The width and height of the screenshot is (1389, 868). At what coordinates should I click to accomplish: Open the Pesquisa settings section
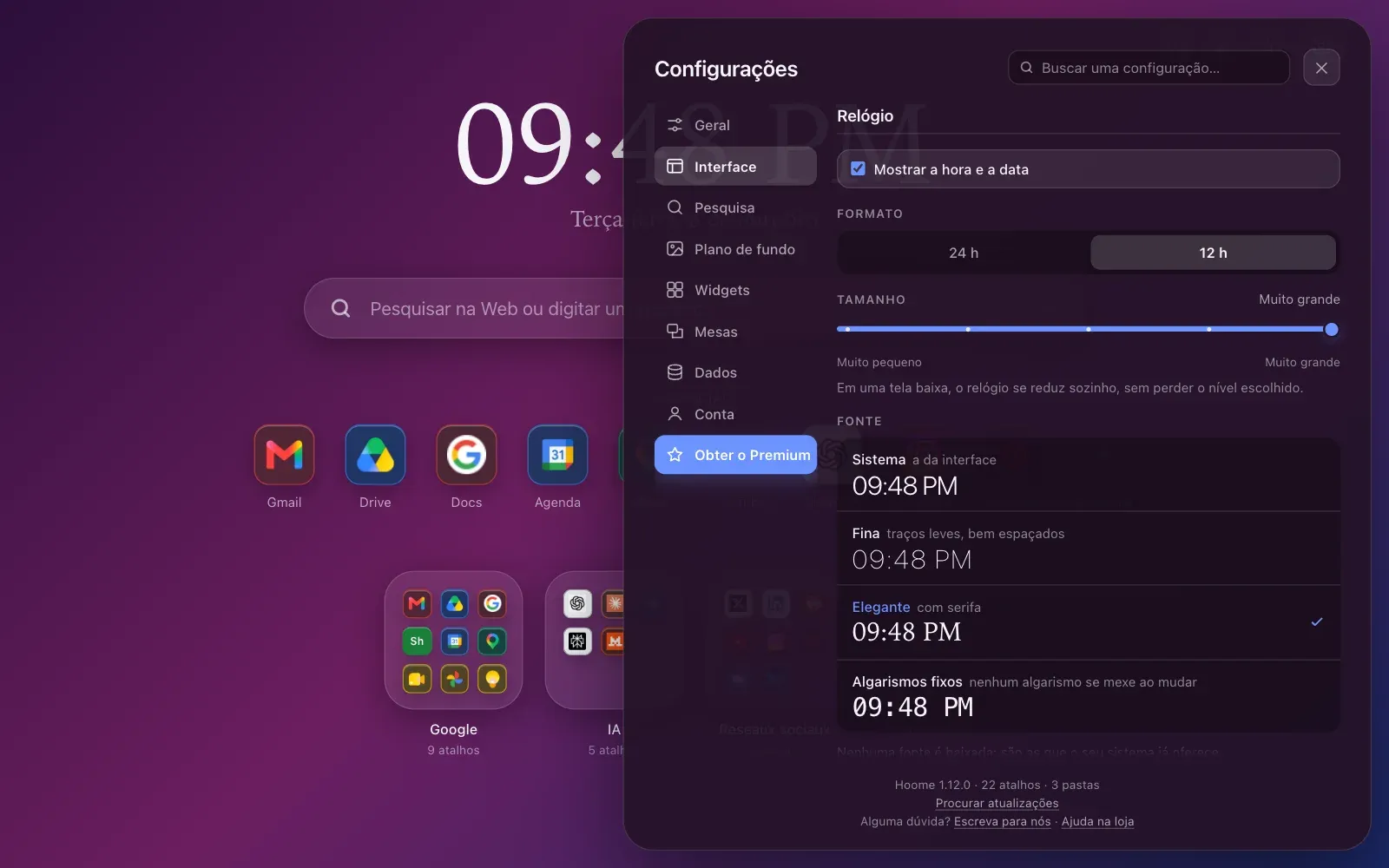pos(735,207)
